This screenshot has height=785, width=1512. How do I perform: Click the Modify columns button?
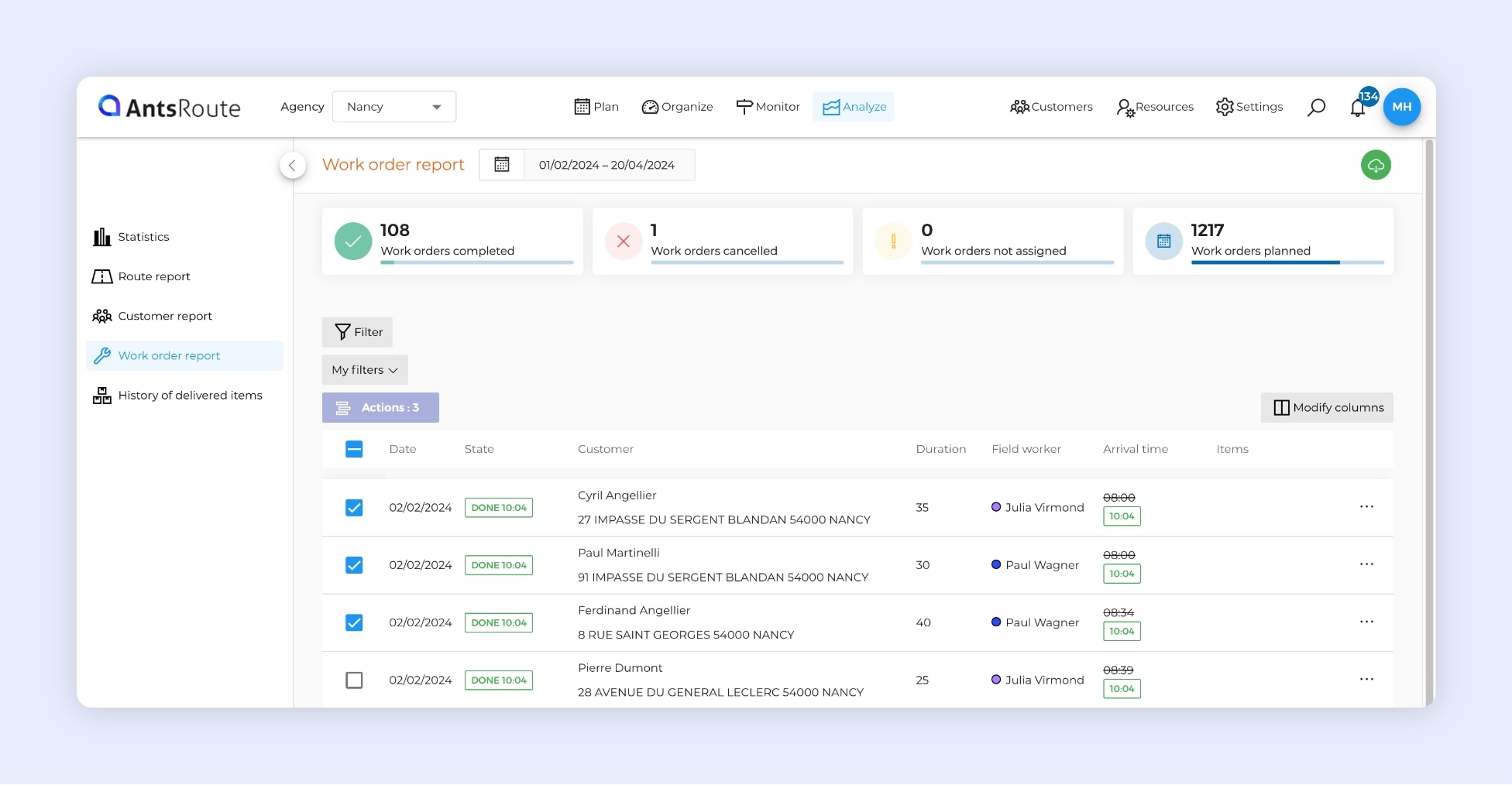(x=1327, y=408)
